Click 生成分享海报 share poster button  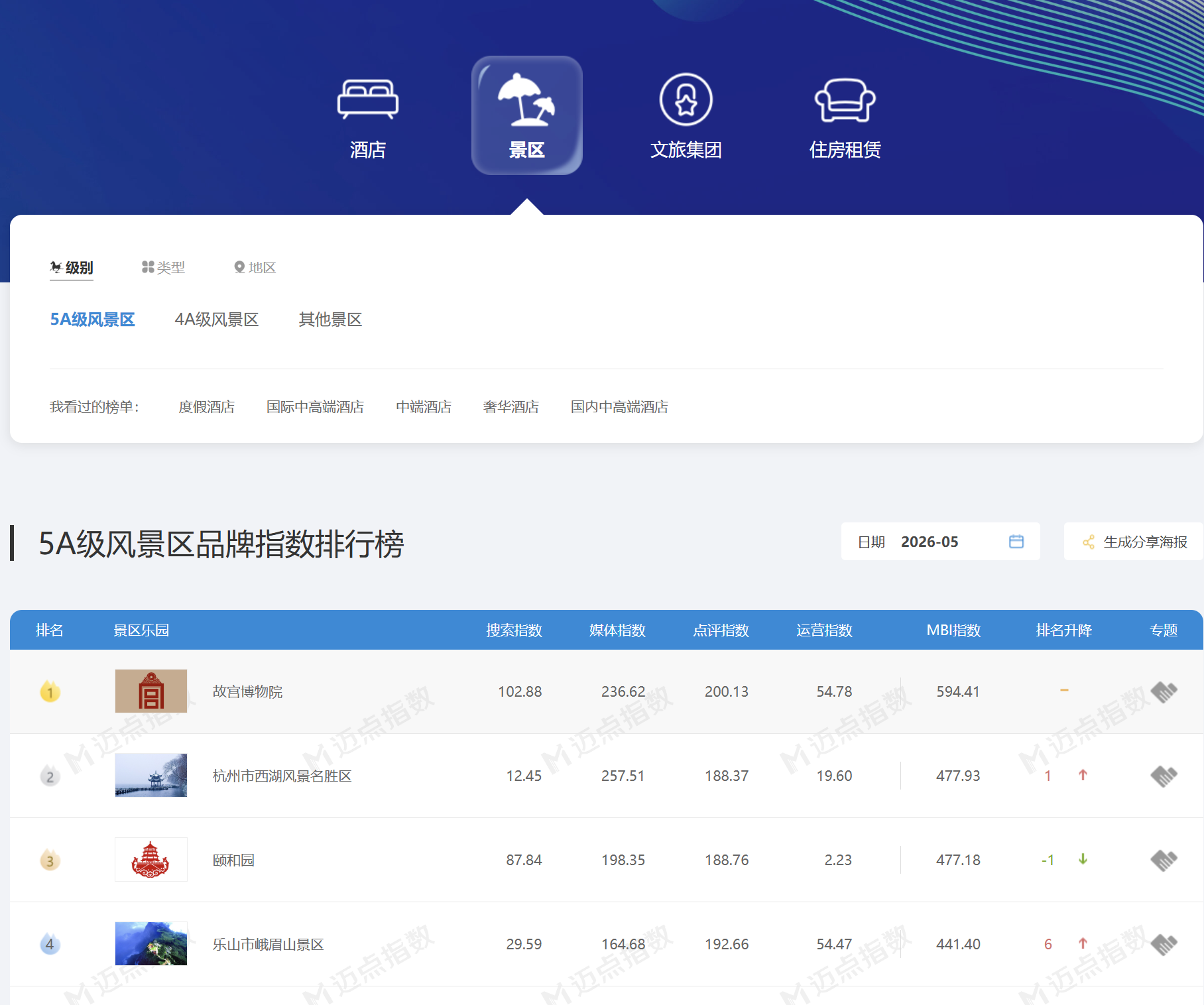tap(1134, 542)
